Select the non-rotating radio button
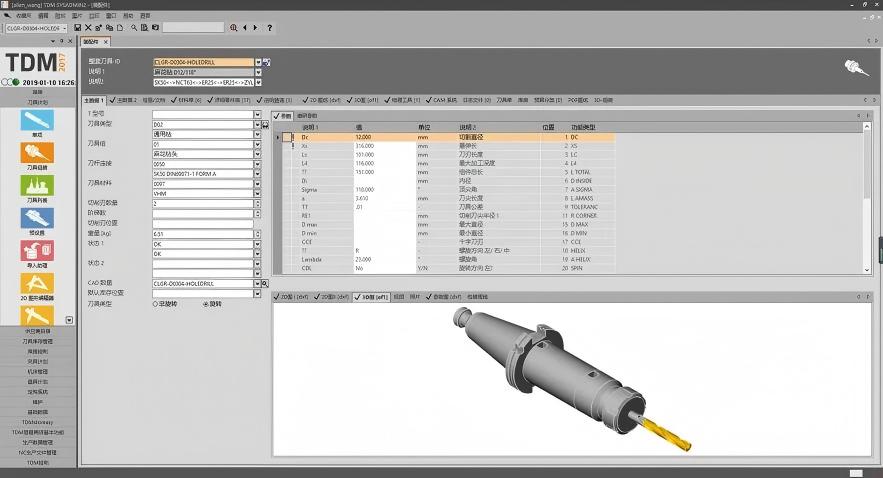Screen dimensions: 883x478 (155, 304)
